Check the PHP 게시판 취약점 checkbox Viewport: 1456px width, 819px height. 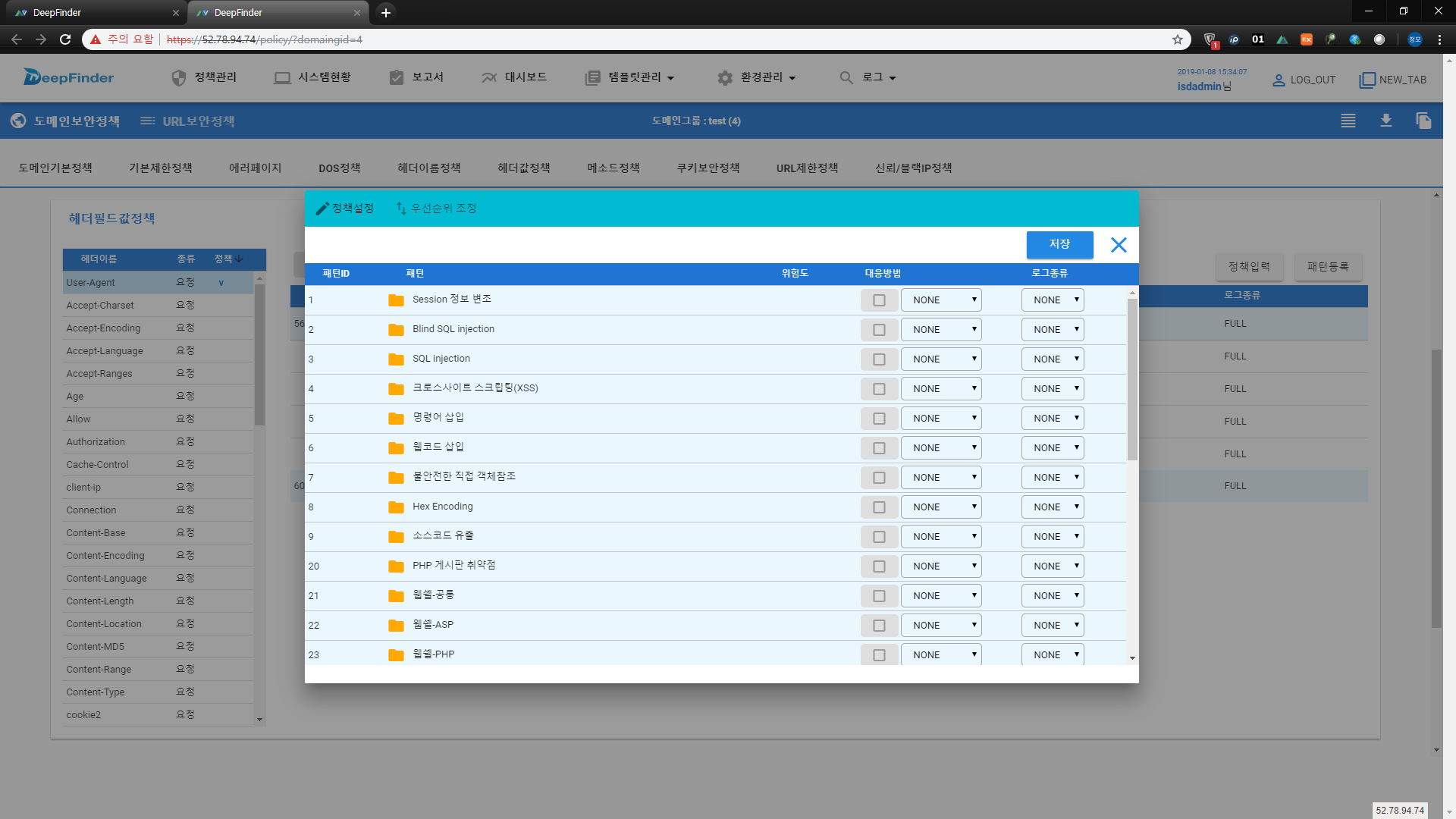pyautogui.click(x=879, y=566)
